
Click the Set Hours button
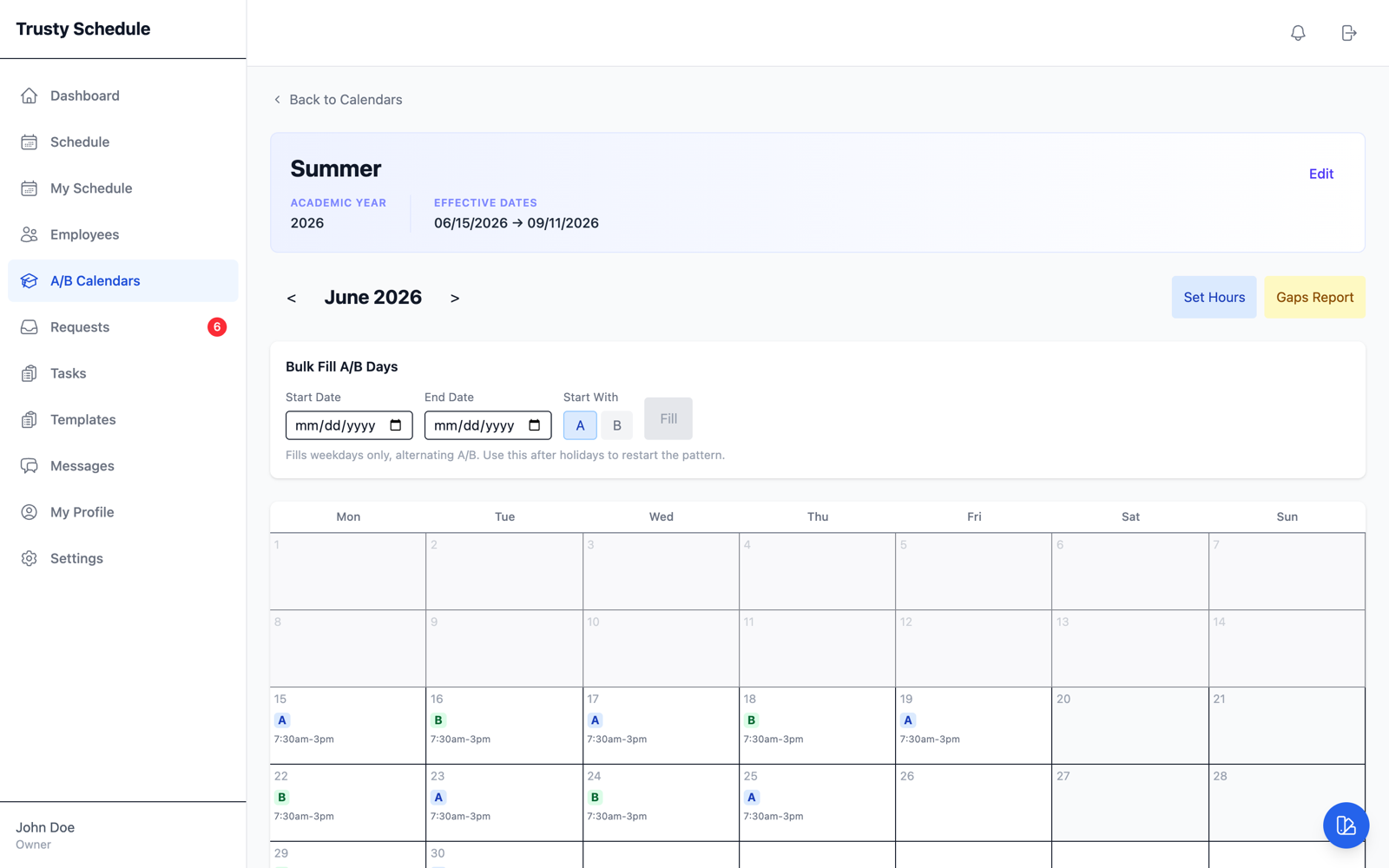[x=1214, y=297]
